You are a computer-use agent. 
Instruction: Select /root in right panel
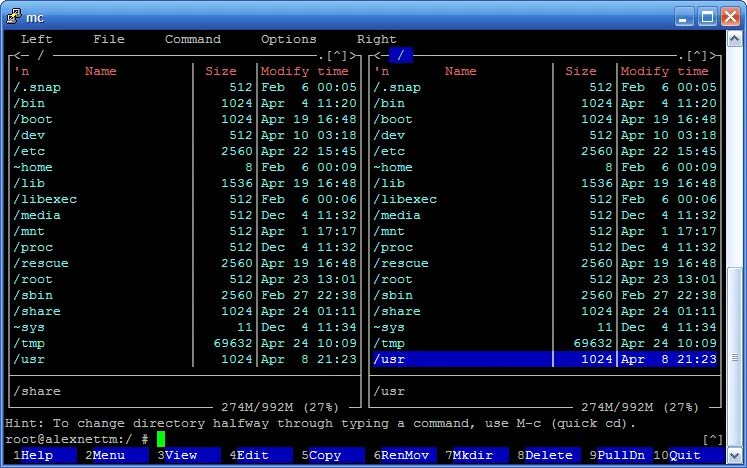pyautogui.click(x=545, y=279)
